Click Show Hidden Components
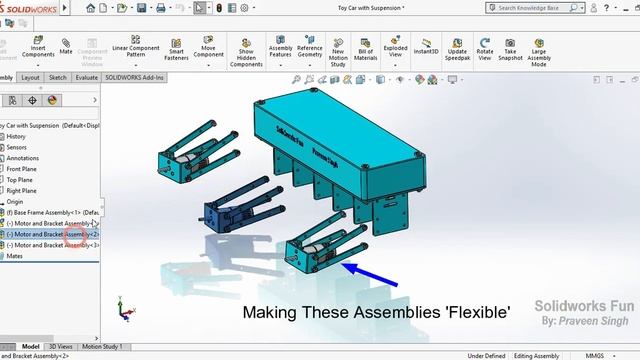This screenshot has height=360, width=640. 246,53
